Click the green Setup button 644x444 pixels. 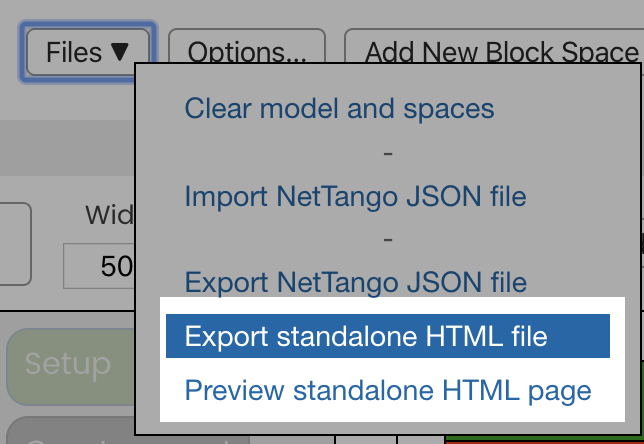coord(71,367)
